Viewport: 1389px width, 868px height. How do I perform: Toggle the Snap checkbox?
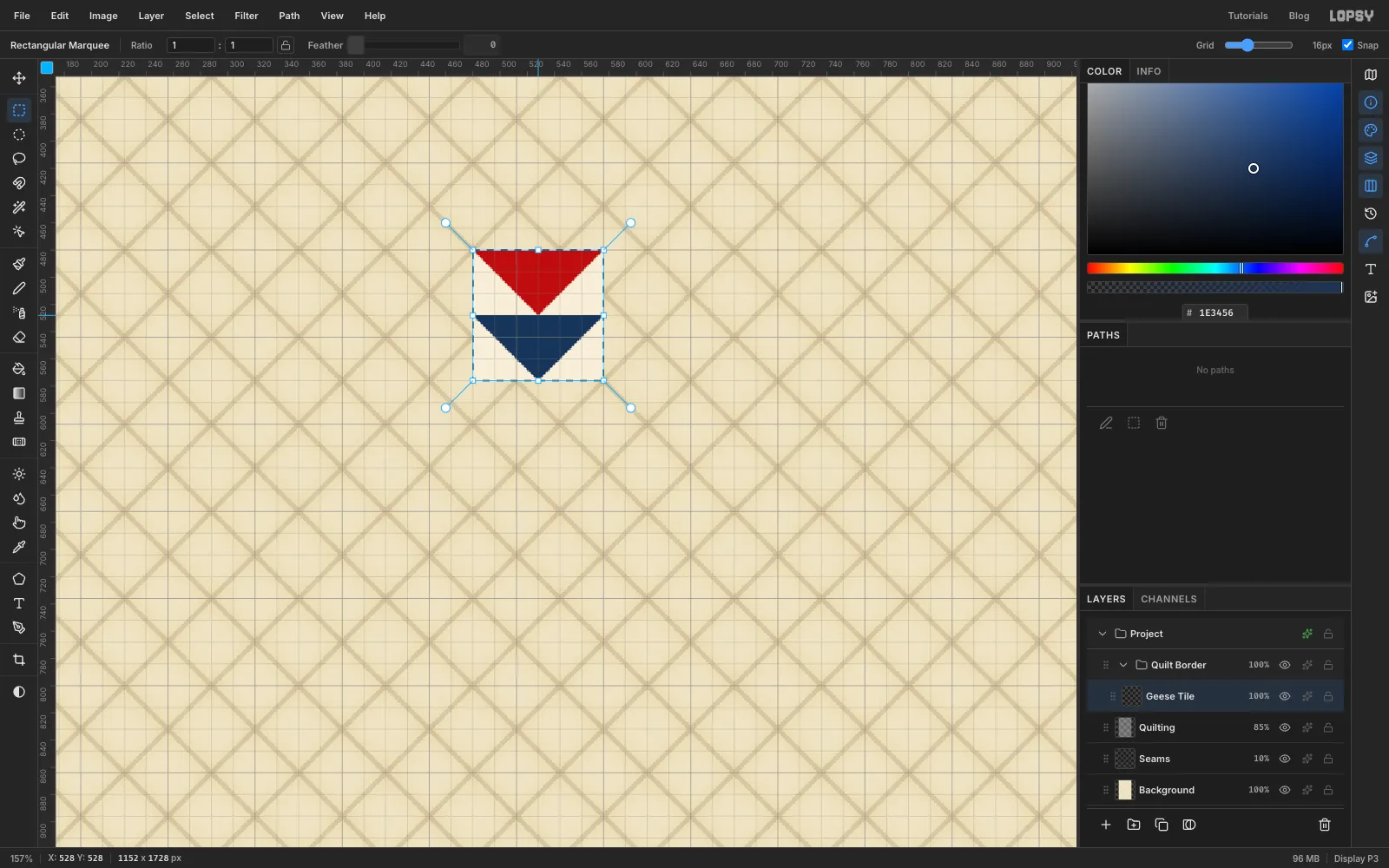(1347, 45)
